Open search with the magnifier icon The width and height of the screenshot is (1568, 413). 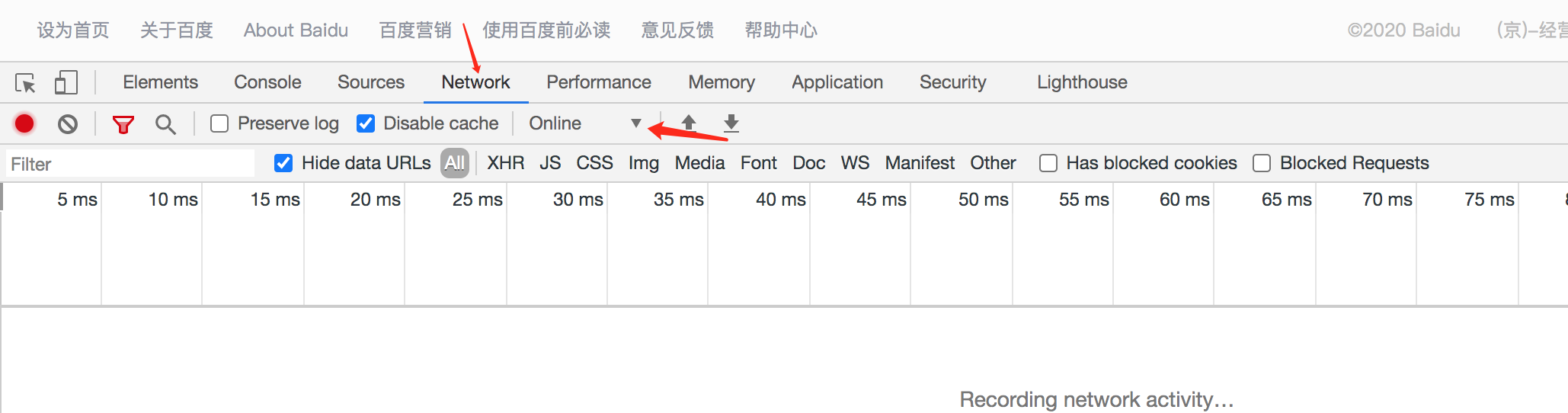click(165, 124)
